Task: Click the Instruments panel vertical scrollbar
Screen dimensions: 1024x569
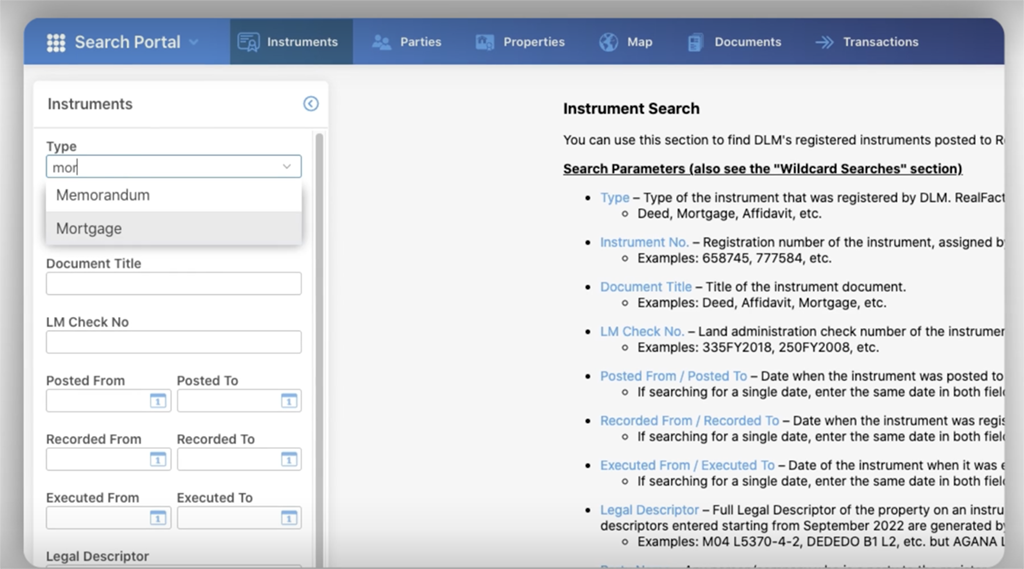Action: [x=319, y=300]
